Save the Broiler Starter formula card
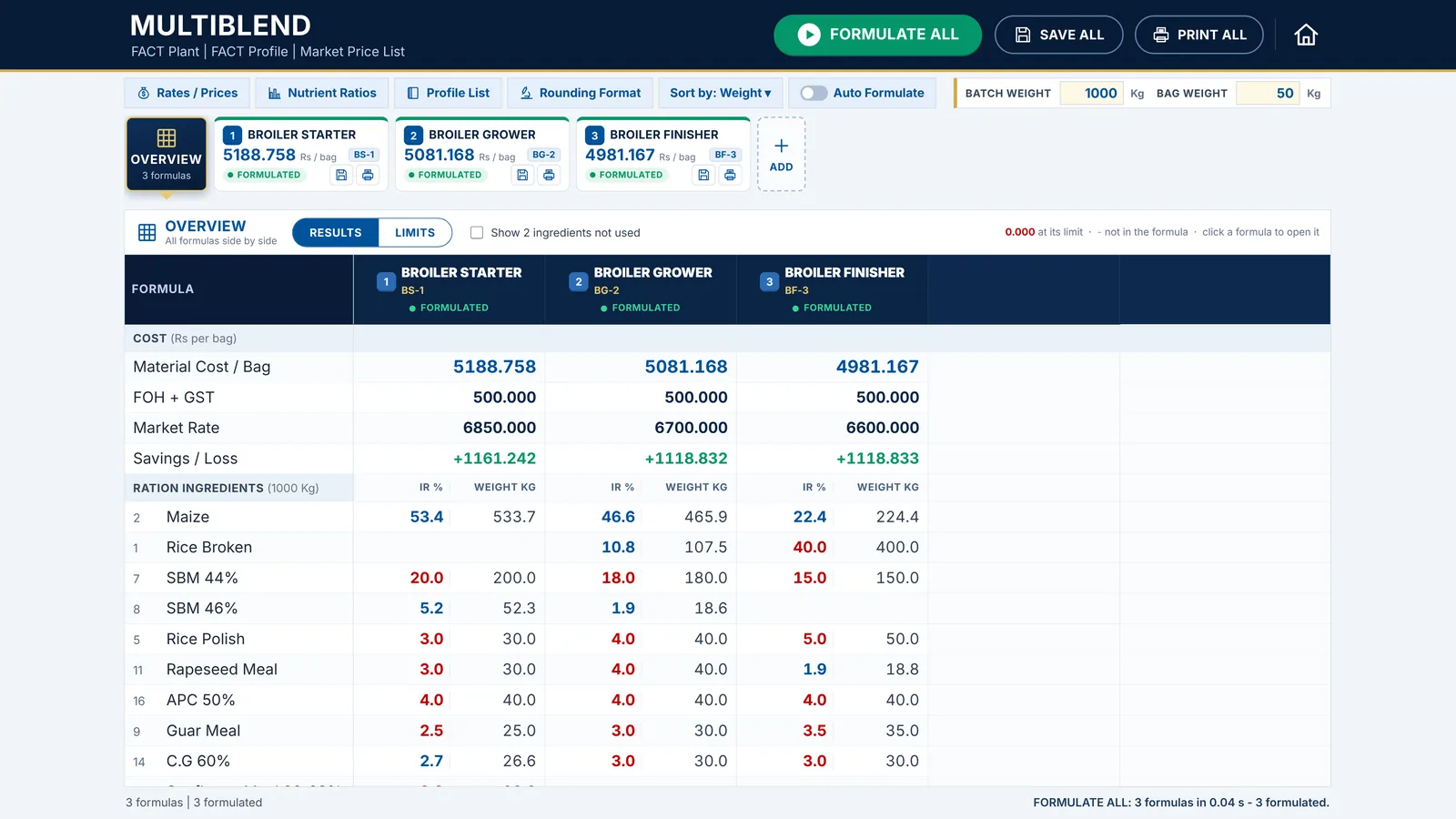Viewport: 1456px width, 819px height. [x=341, y=175]
